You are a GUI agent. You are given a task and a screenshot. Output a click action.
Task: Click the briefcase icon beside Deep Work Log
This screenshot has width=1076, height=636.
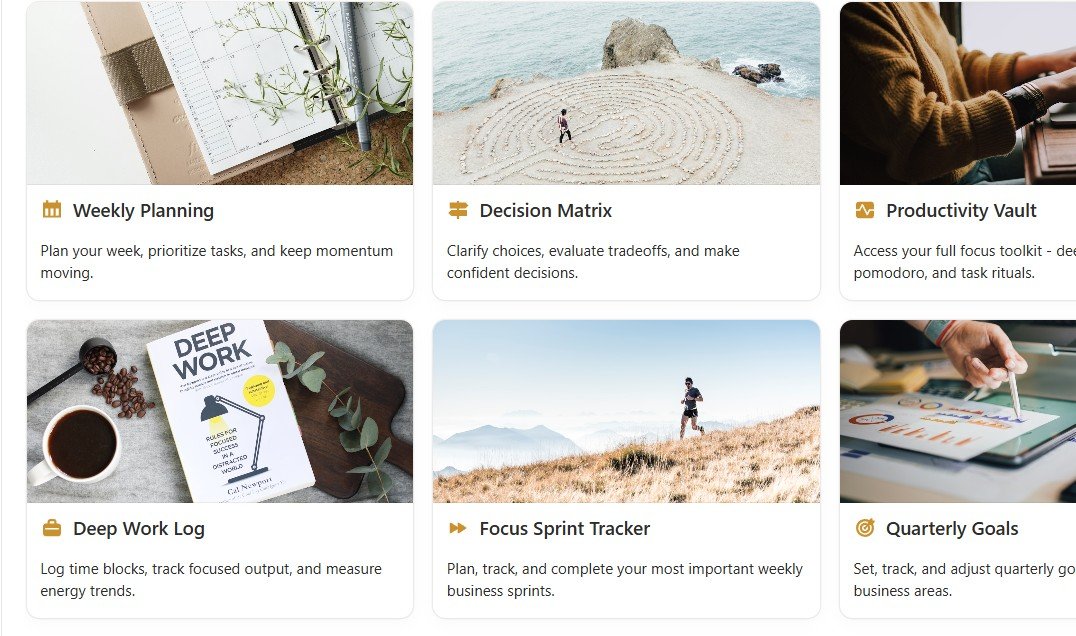tap(51, 528)
